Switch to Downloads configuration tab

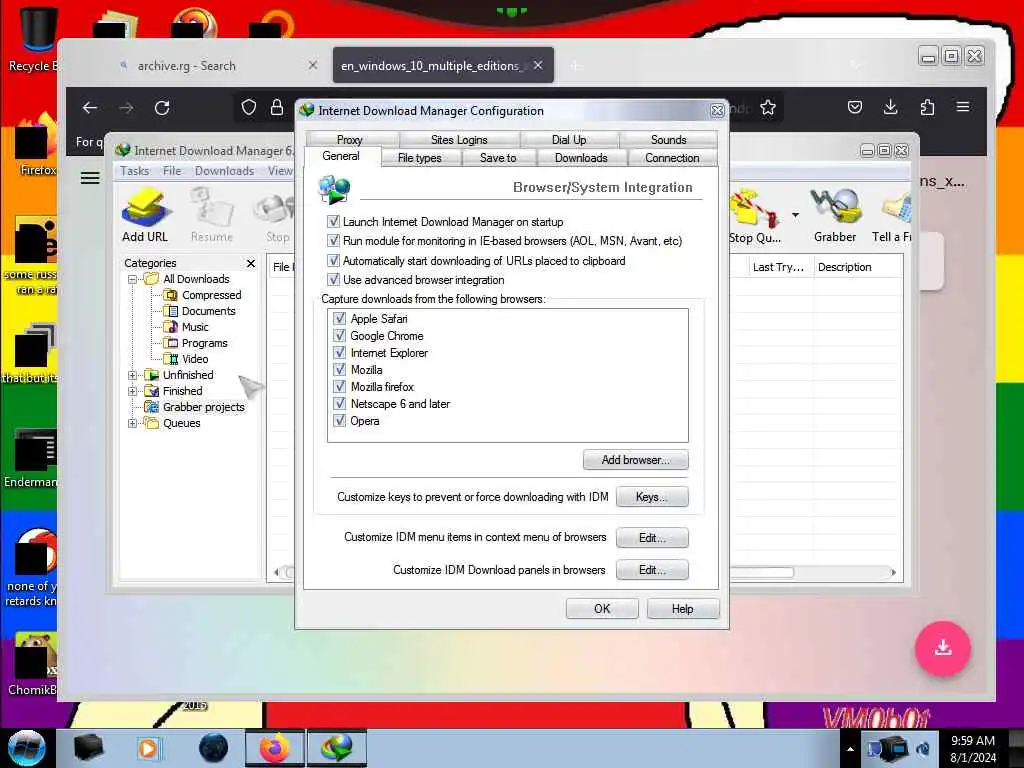click(581, 158)
